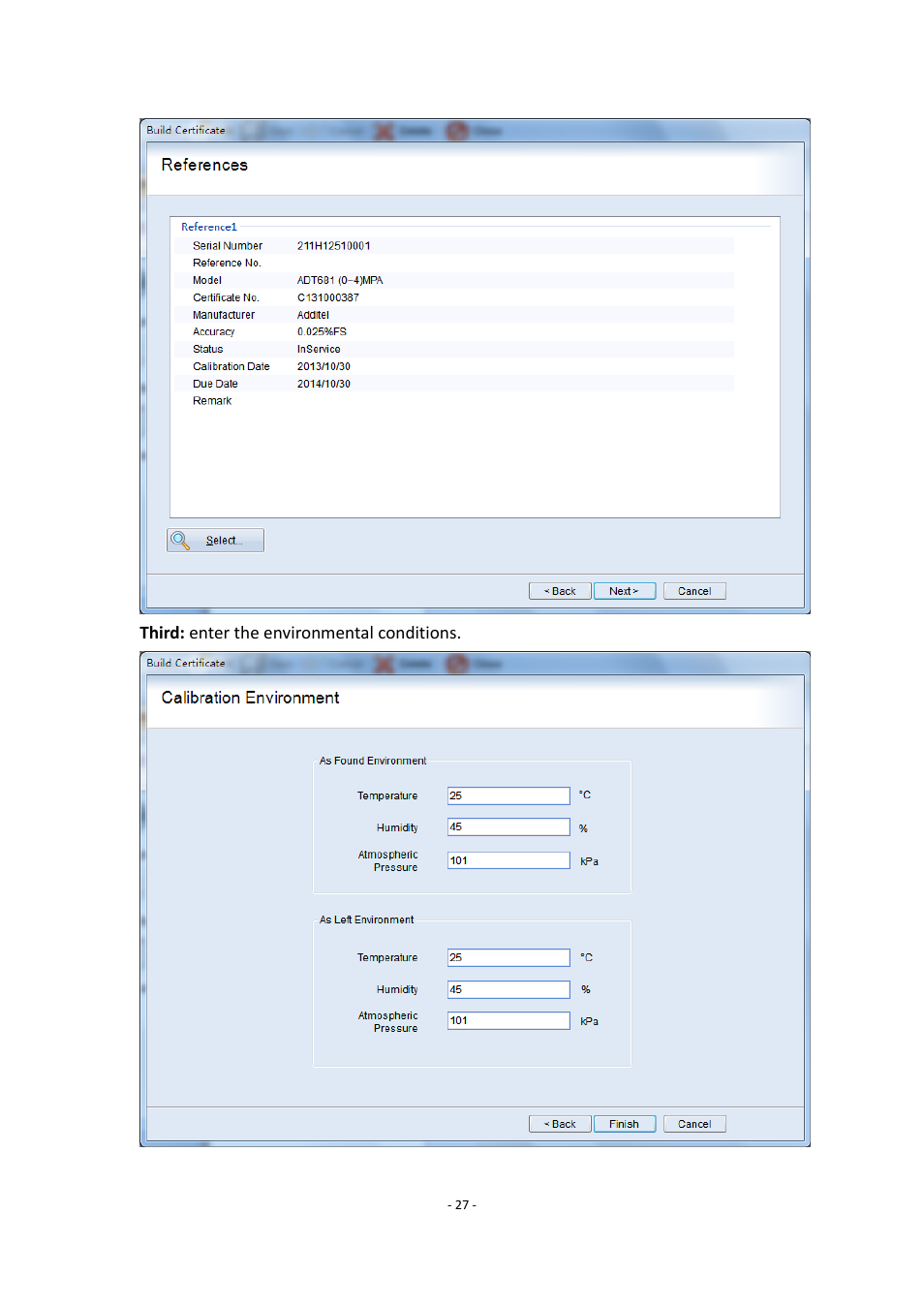Click Finish in the Calibration Environment dialog

625,1124
